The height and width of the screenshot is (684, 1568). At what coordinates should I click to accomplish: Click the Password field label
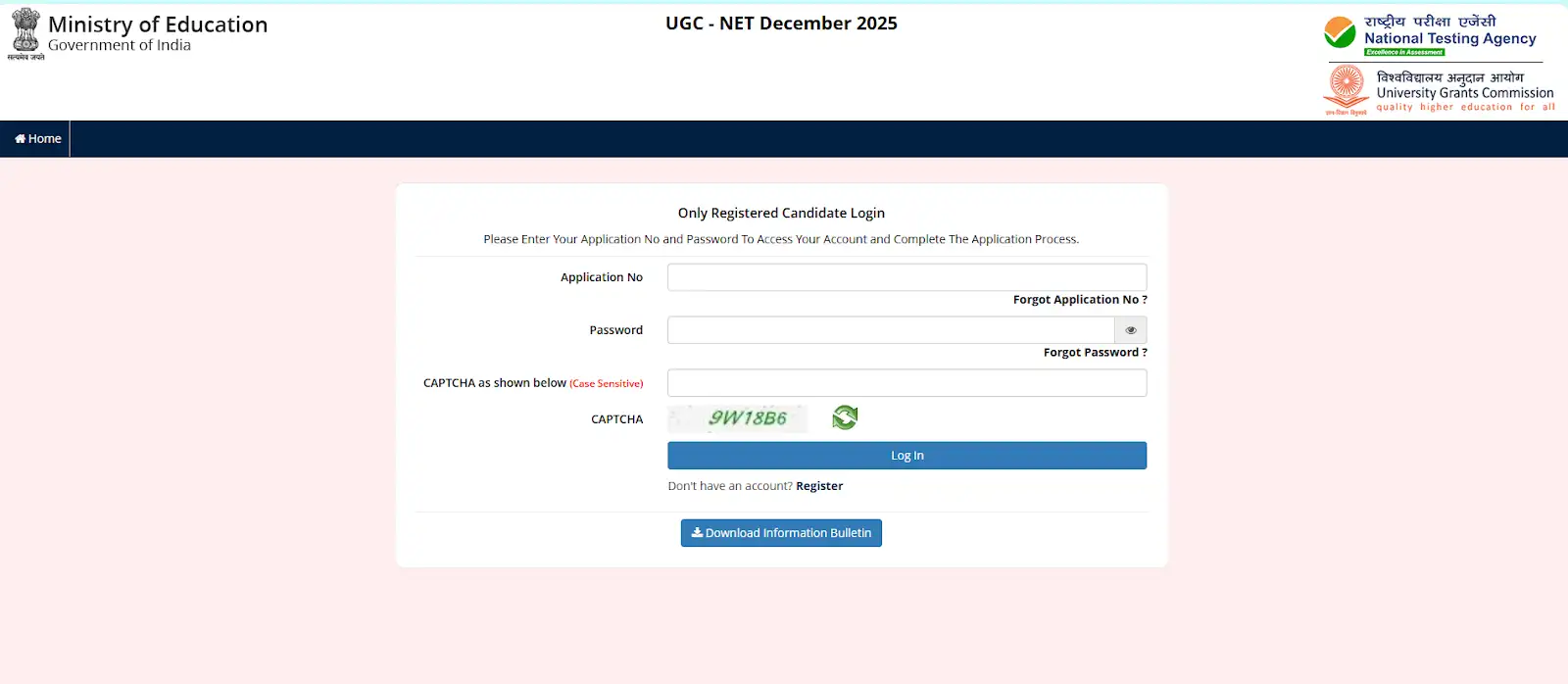coord(616,330)
